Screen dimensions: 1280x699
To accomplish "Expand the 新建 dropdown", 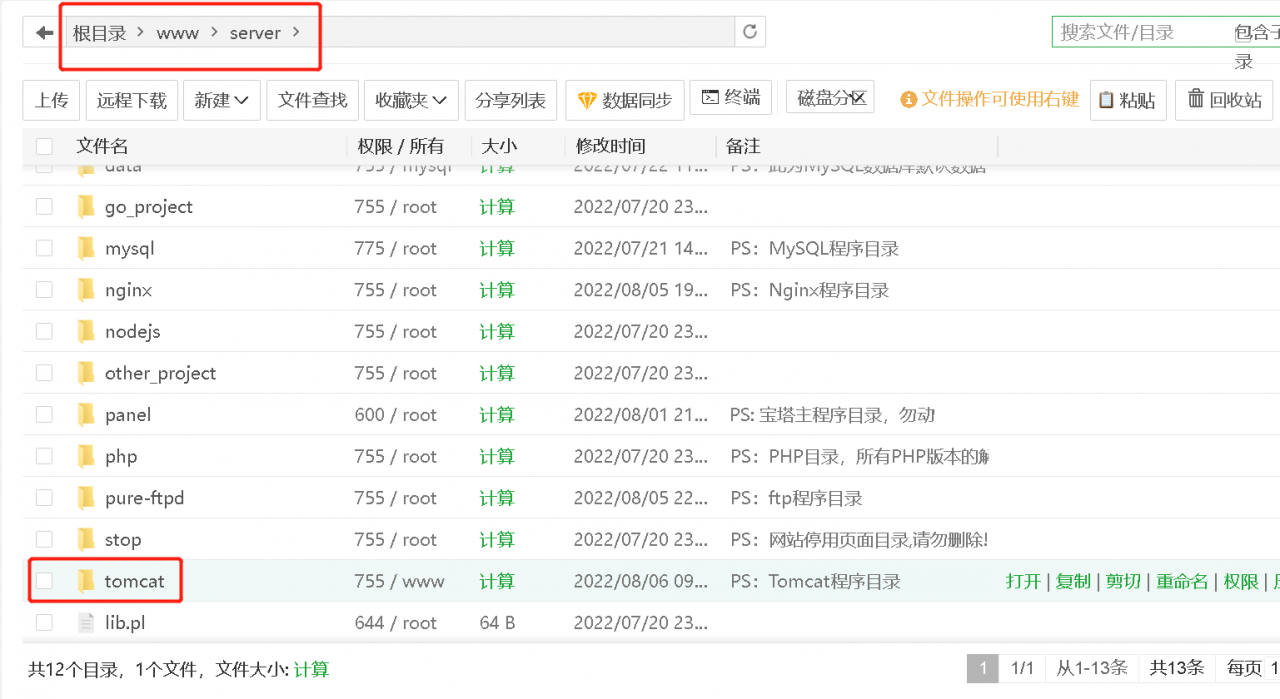I will (x=223, y=100).
